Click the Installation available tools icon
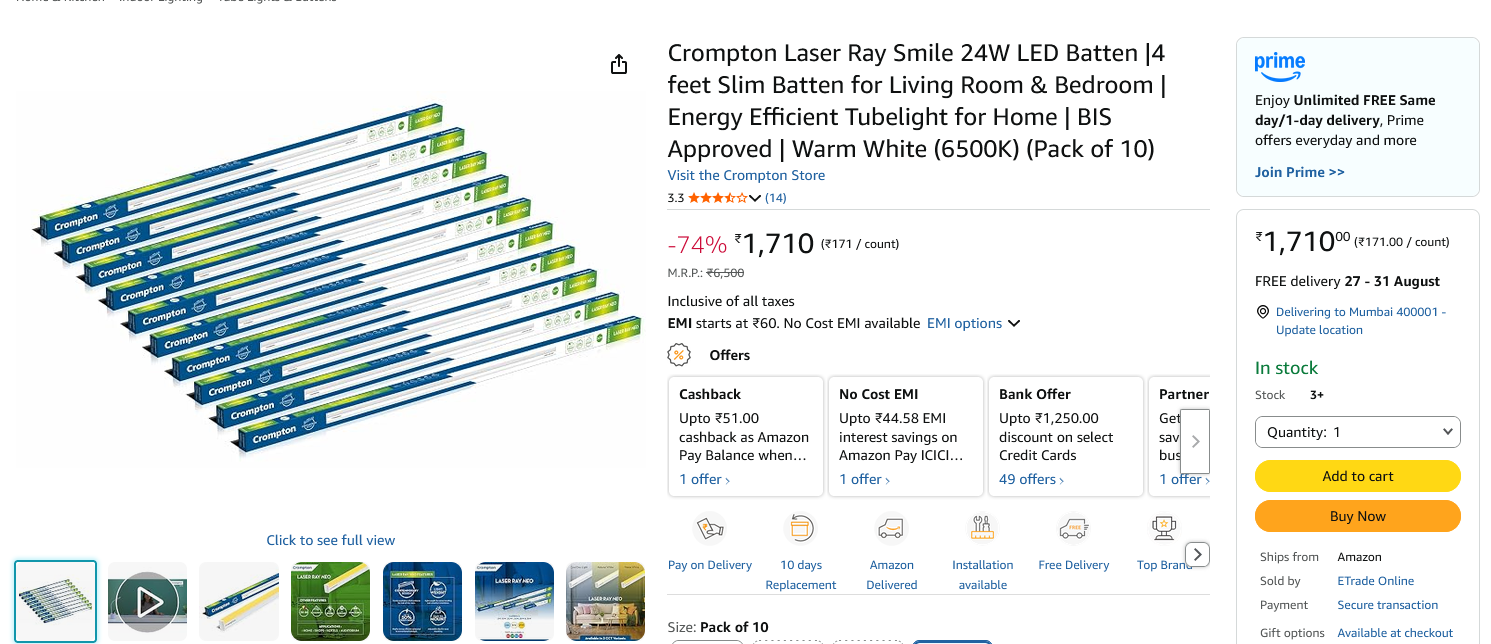Image resolution: width=1491 pixels, height=644 pixels. tap(982, 528)
